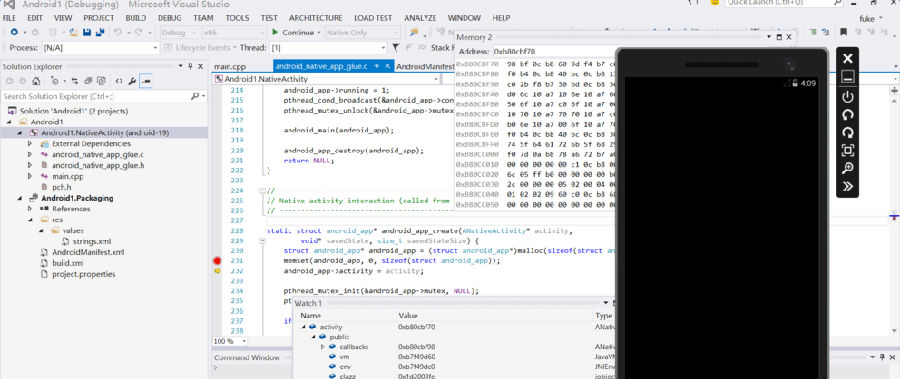Close the Memory 2 window

[789, 37]
